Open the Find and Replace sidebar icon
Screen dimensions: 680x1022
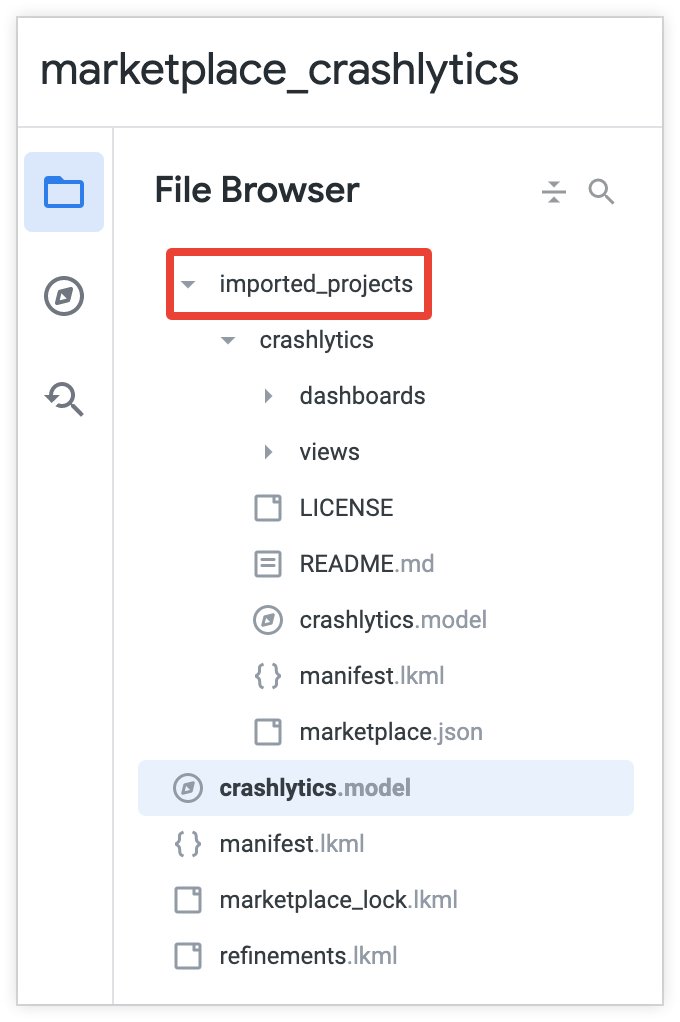pyautogui.click(x=64, y=398)
